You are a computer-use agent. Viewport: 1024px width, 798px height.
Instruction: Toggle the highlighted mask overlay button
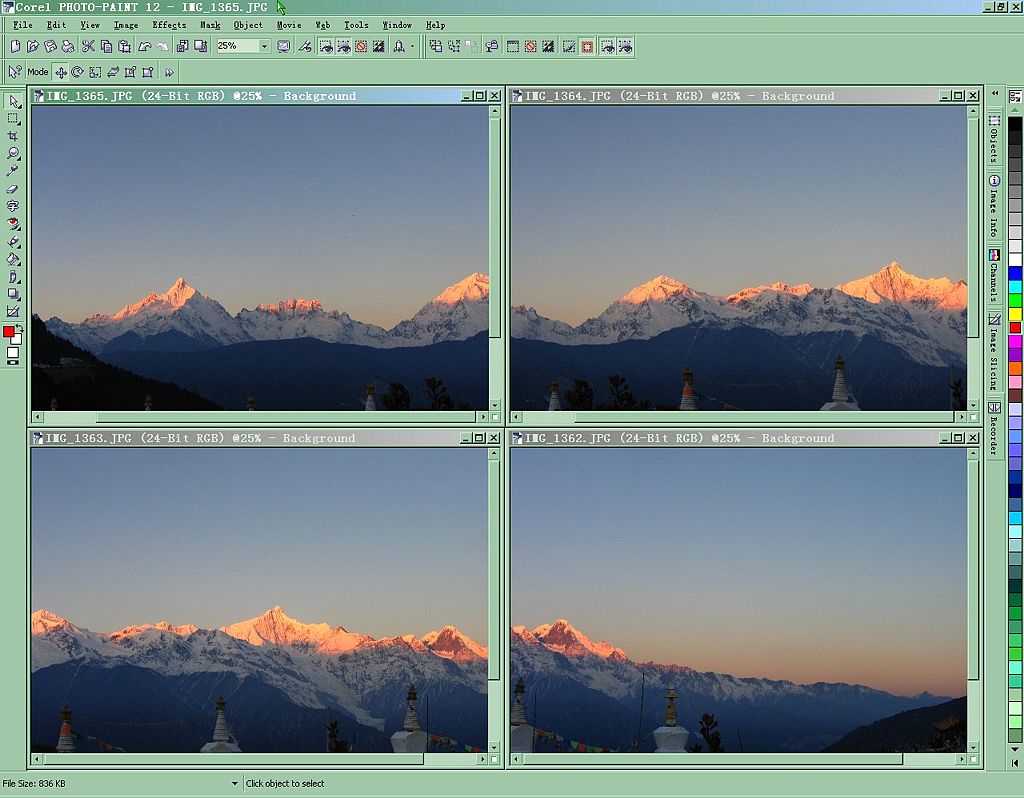pyautogui.click(x=587, y=46)
